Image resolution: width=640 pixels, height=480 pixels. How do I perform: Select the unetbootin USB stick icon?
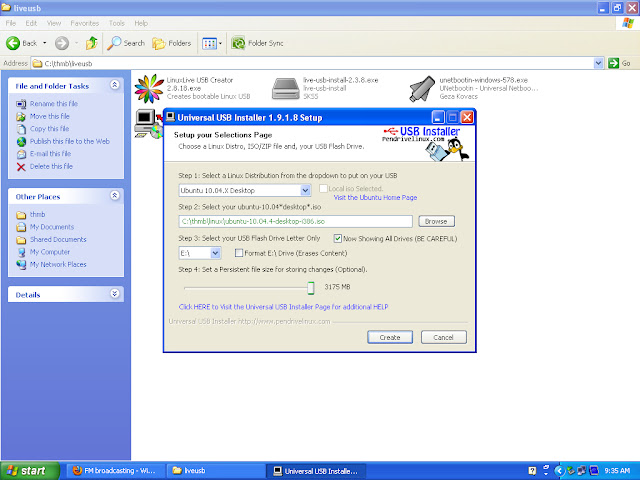pyautogui.click(x=422, y=89)
